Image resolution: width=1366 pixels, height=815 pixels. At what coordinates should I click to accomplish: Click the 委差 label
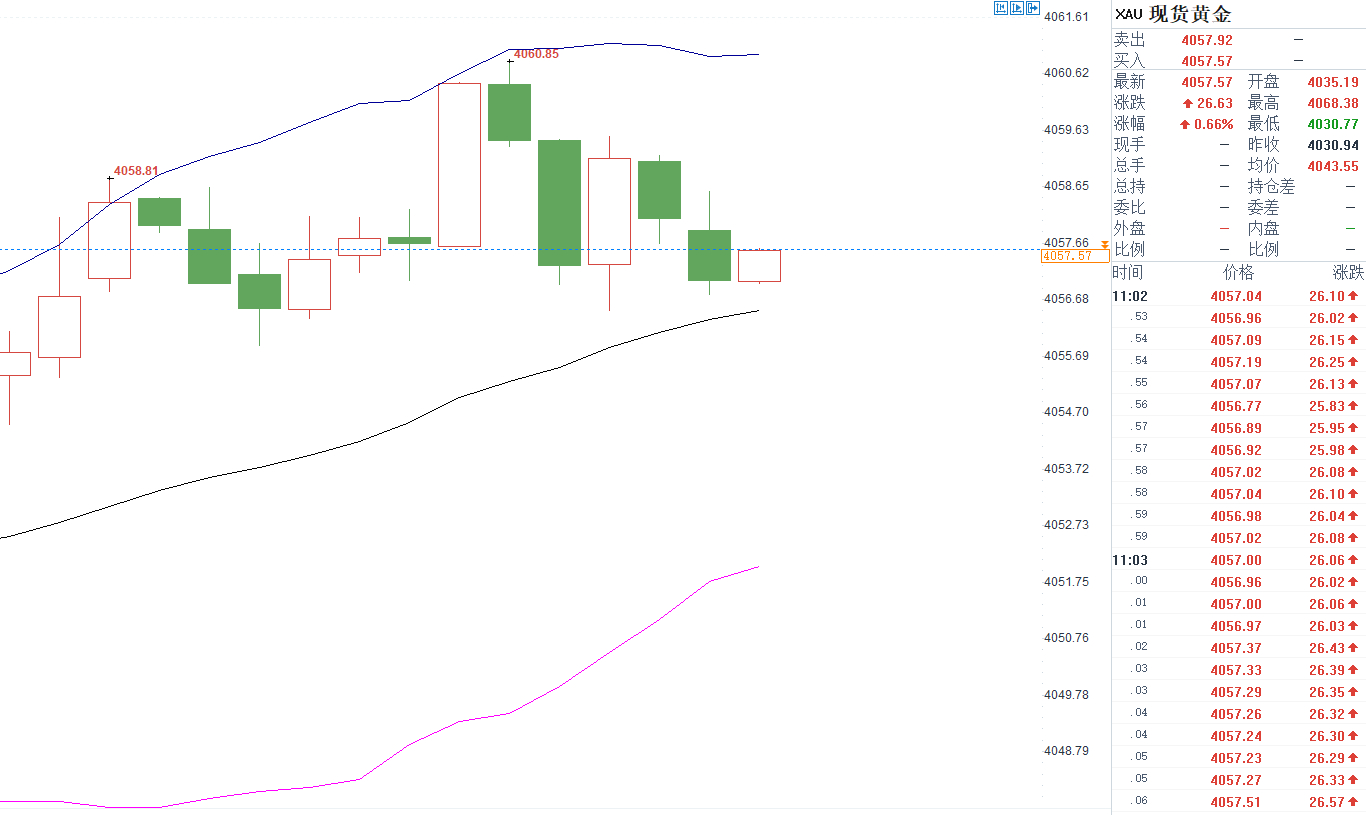pos(1263,208)
